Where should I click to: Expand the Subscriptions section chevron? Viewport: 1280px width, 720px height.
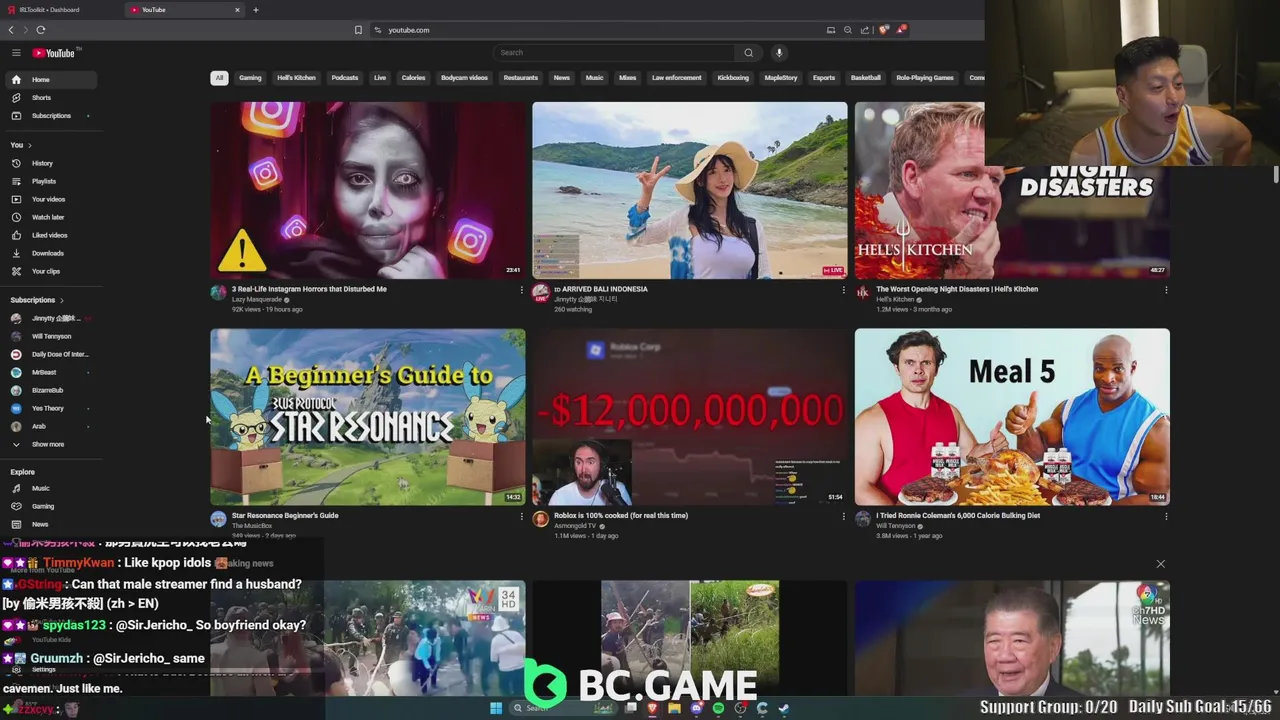(x=62, y=300)
